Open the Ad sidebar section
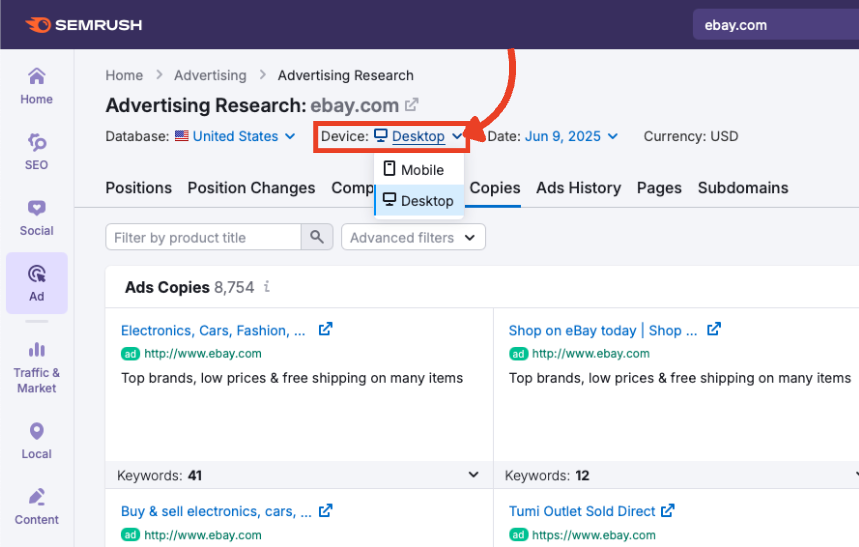 pyautogui.click(x=37, y=283)
